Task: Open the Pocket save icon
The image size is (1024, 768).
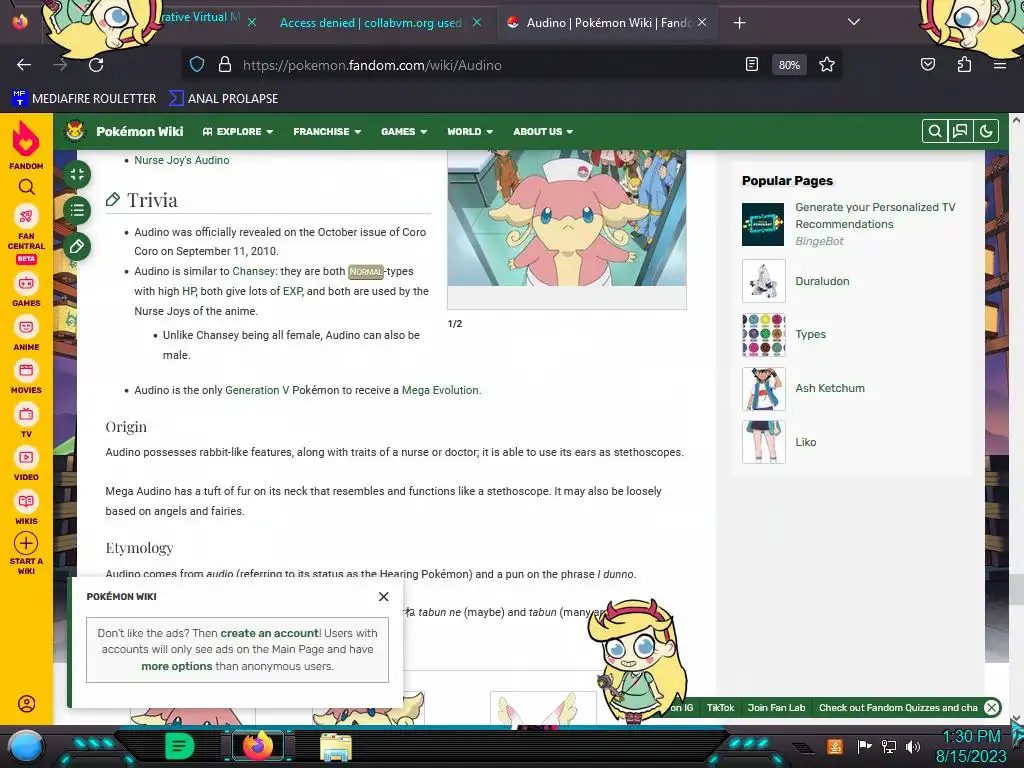Action: click(928, 65)
